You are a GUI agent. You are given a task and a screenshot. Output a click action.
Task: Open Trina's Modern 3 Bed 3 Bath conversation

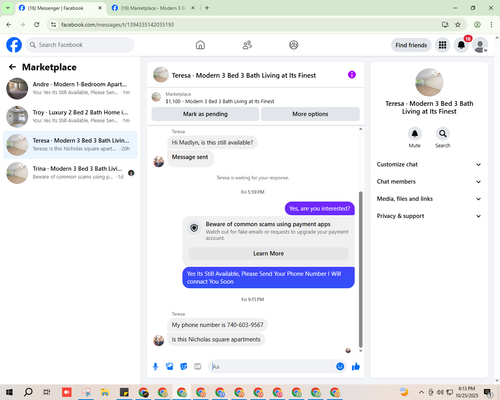(70, 173)
